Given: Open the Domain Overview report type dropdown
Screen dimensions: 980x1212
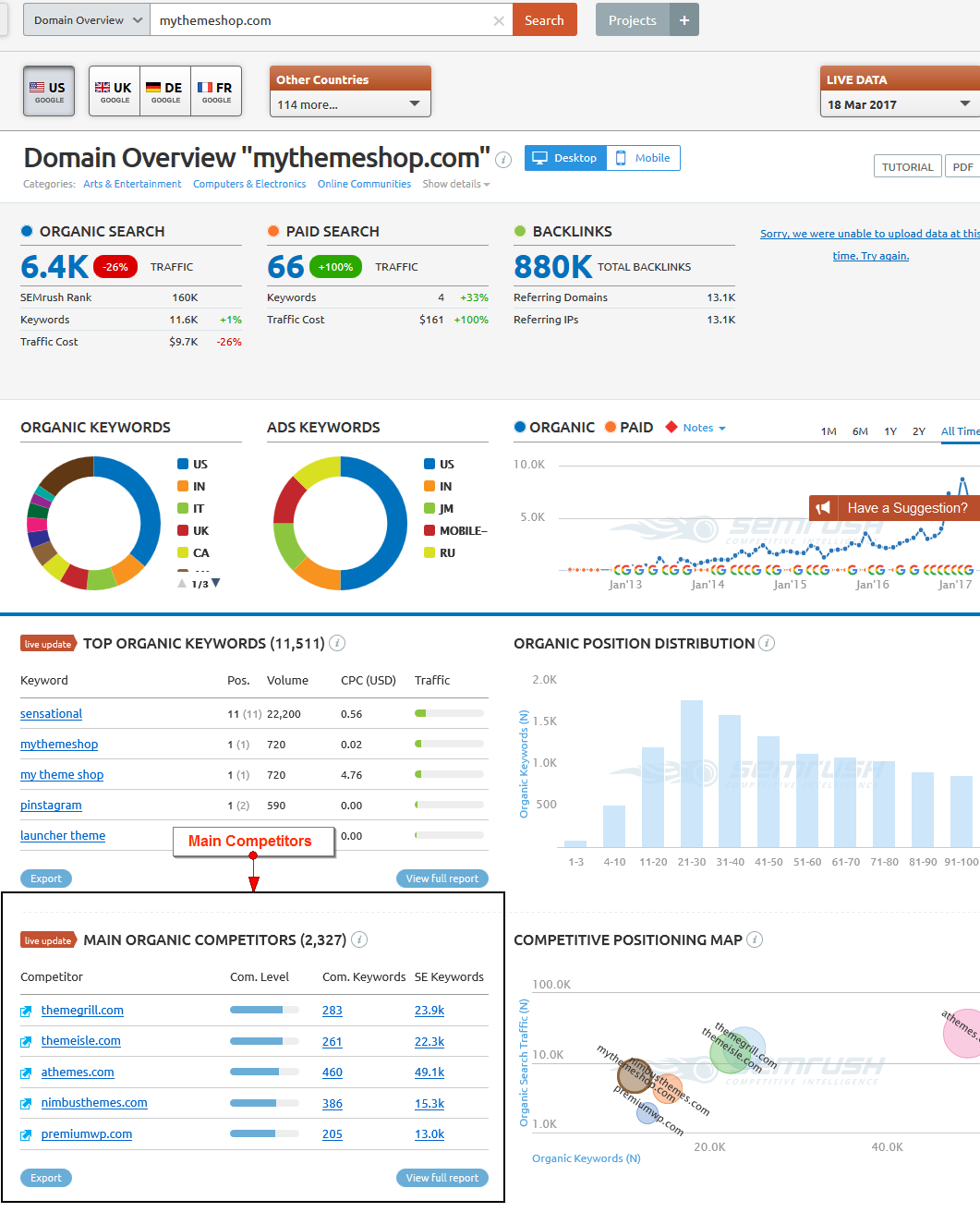Looking at the screenshot, I should (x=87, y=20).
